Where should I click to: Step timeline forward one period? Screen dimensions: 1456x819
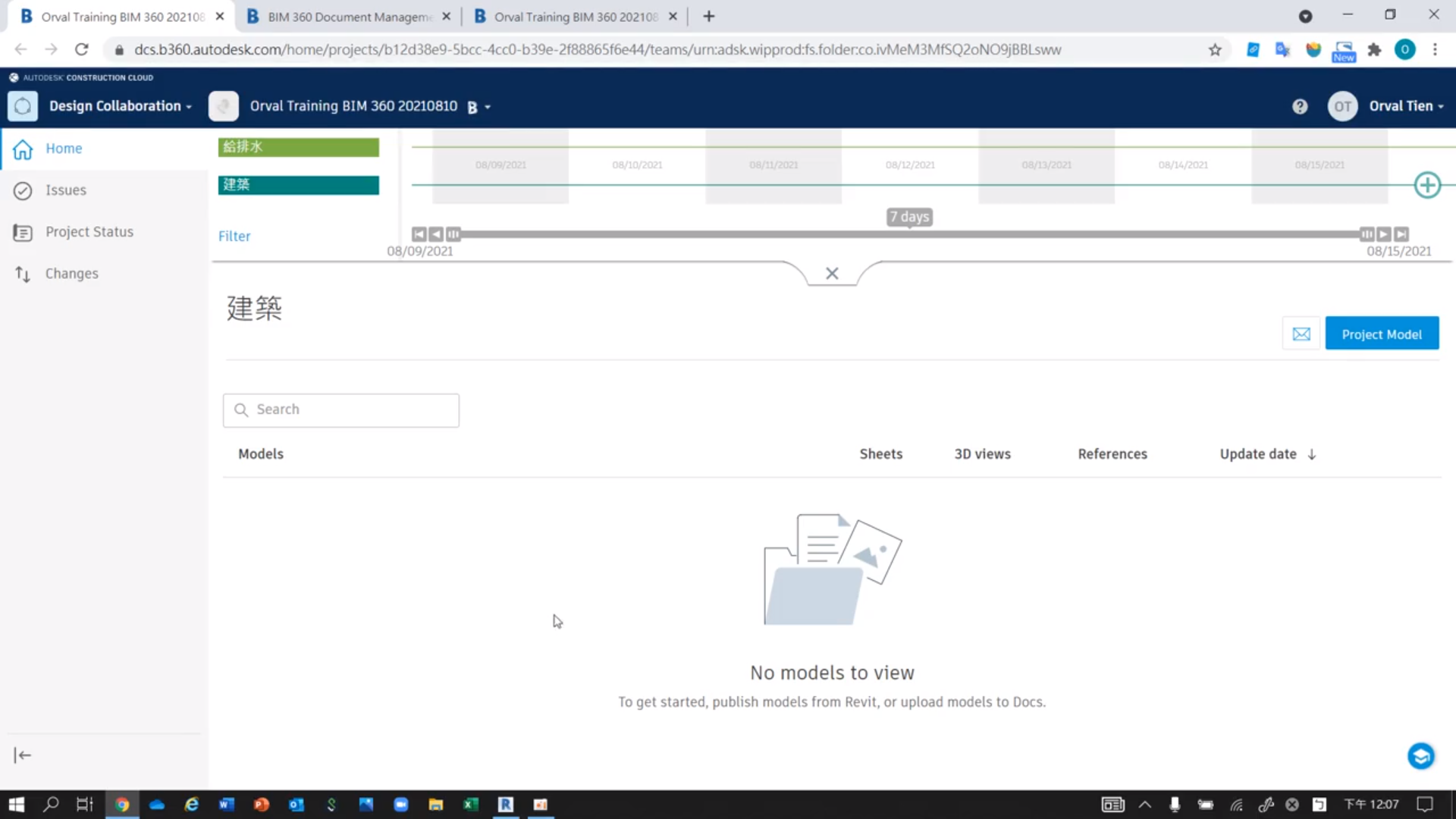pos(1384,234)
